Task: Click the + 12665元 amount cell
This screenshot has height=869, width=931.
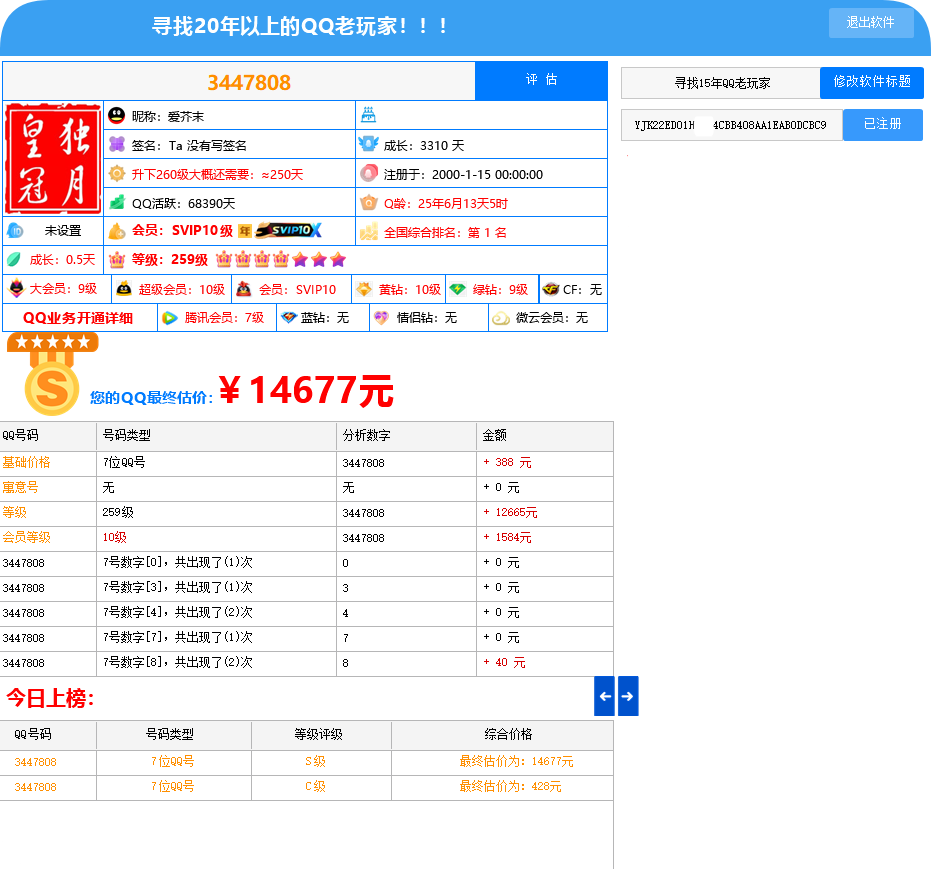Action: 510,512
